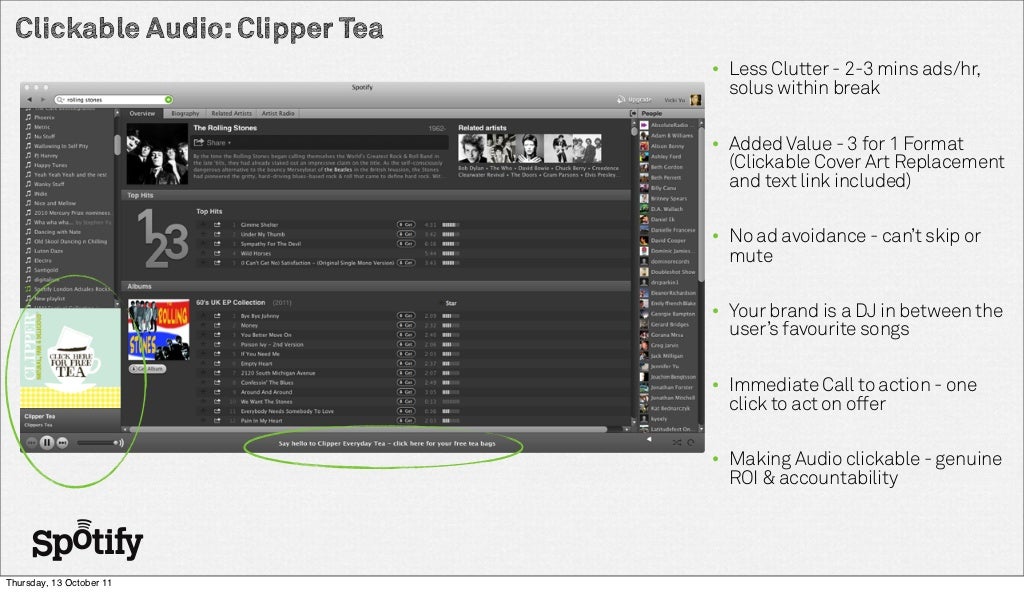Collapse the People sidebar panel

tap(633, 113)
